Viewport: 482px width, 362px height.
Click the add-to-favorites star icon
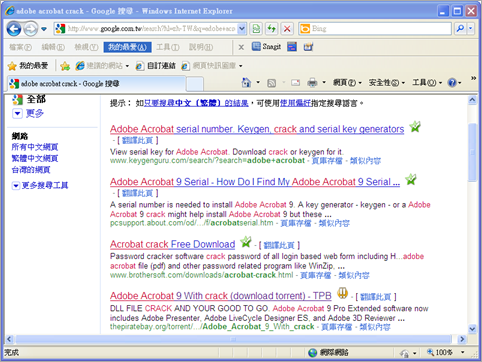click(65, 66)
